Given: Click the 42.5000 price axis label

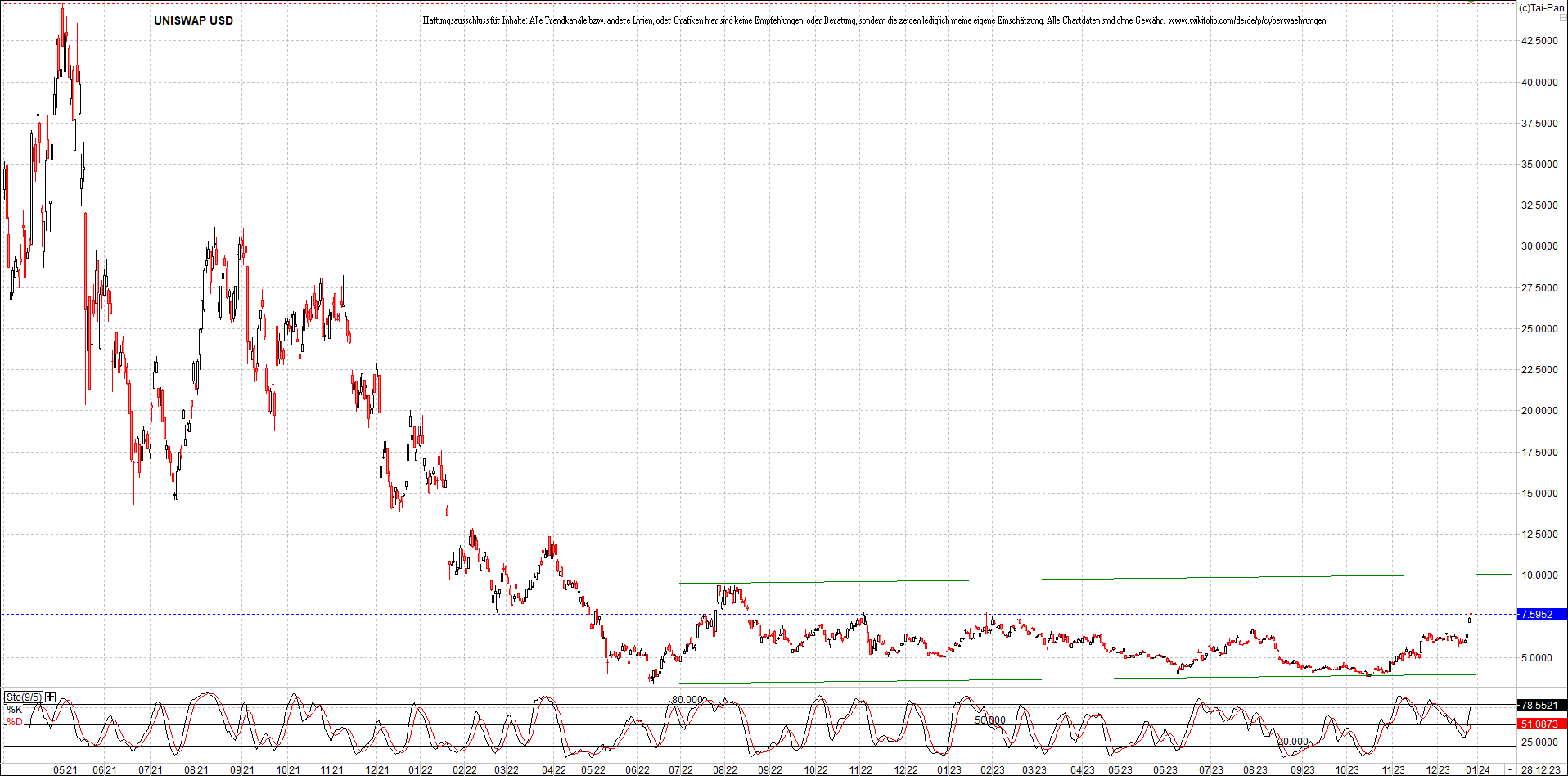Looking at the screenshot, I should (x=1539, y=41).
